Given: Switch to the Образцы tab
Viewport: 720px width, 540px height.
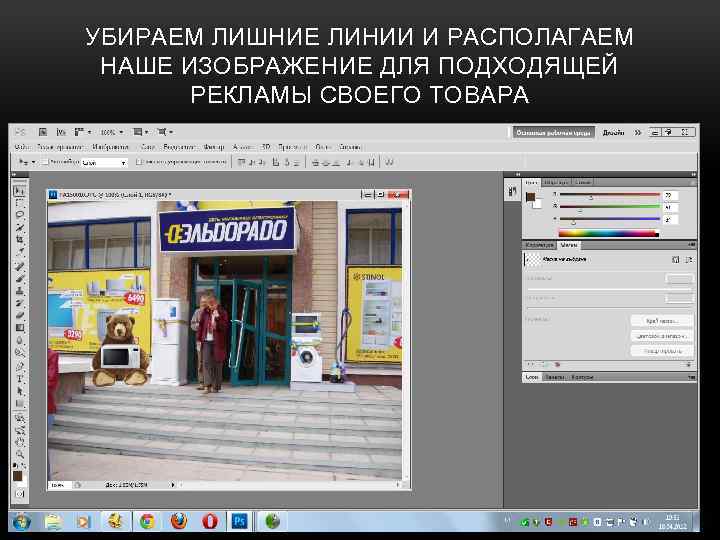Looking at the screenshot, I should [556, 182].
